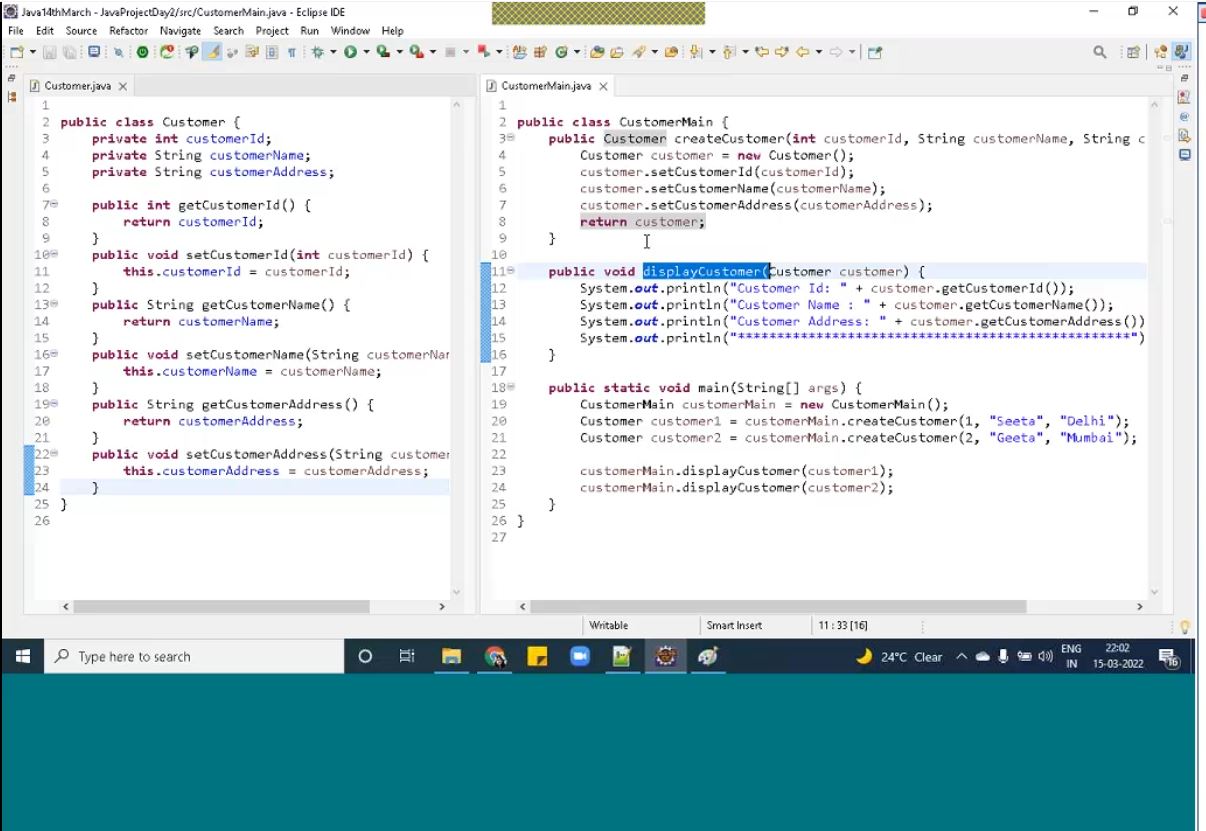The width and height of the screenshot is (1206, 831).
Task: Open the Navigate menu
Action: [x=180, y=31]
